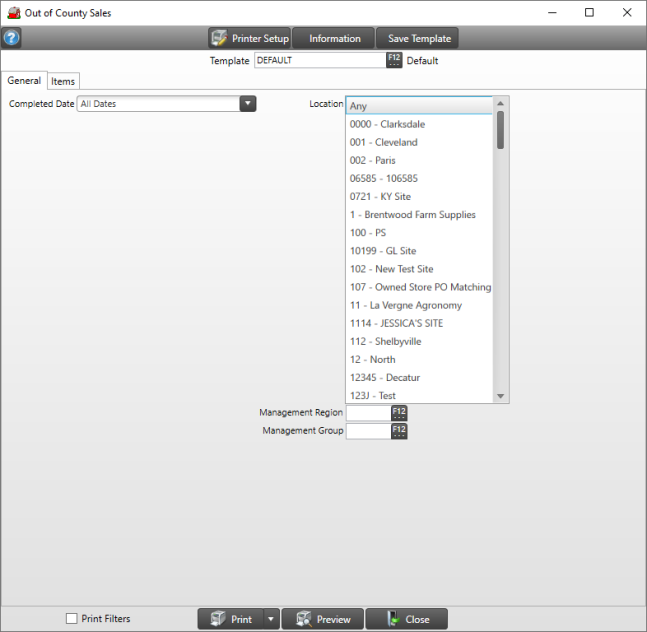Enable the Print Filters checkbox
647x632 pixels.
pyautogui.click(x=72, y=619)
